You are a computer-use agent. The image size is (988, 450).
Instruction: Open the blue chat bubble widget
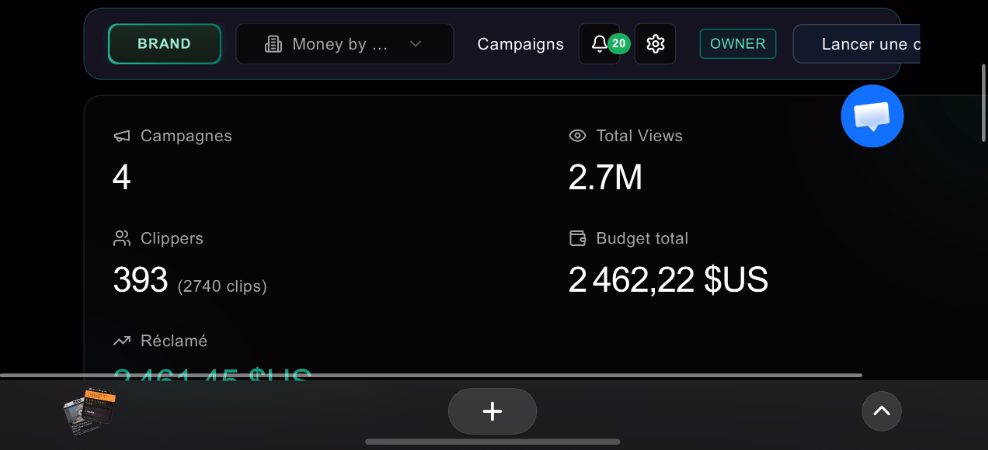click(872, 117)
